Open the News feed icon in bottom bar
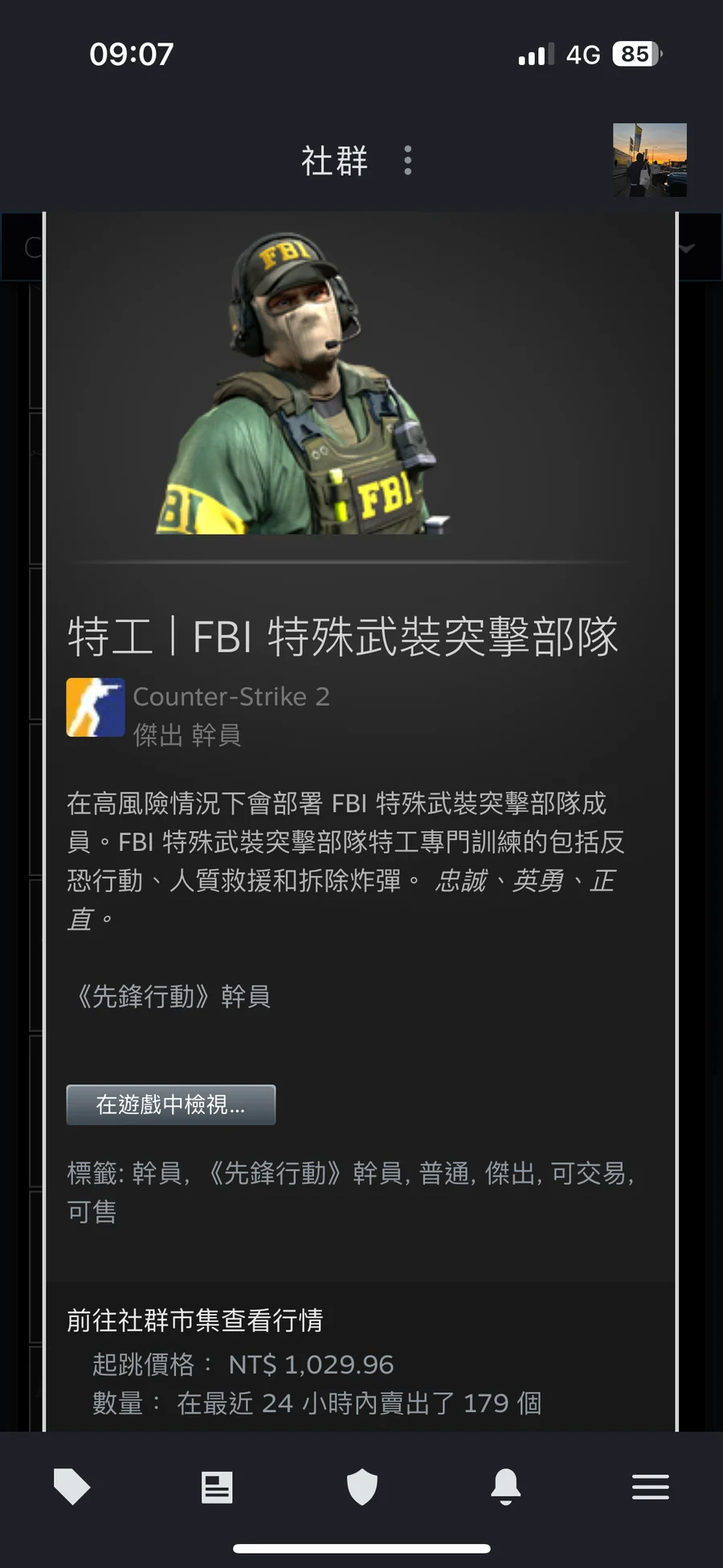Image resolution: width=723 pixels, height=1568 pixels. pyautogui.click(x=217, y=1487)
